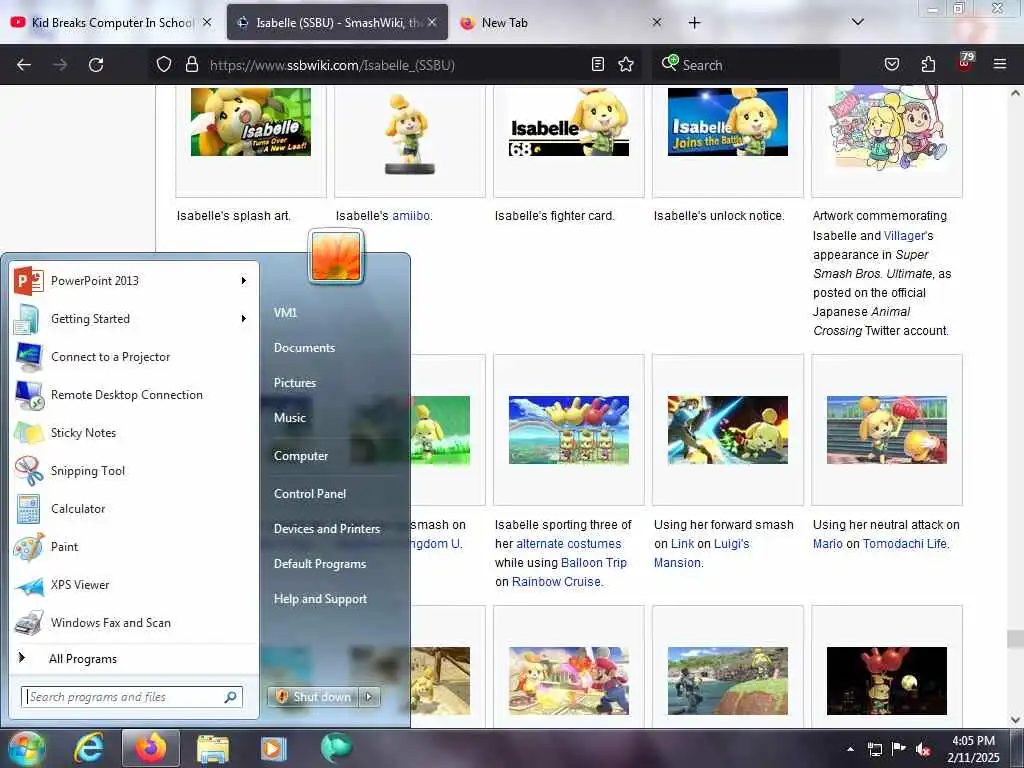Click the user account flower picture
This screenshot has height=768, width=1024.
(x=336, y=256)
